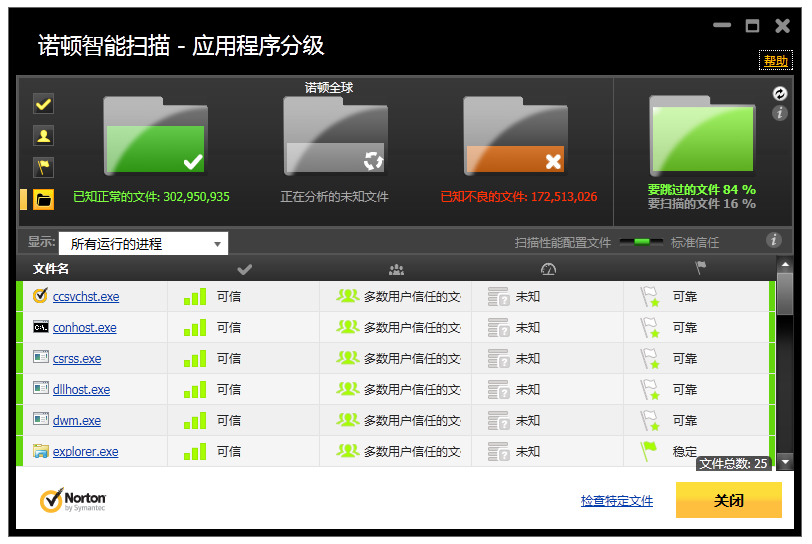Click 已知不良的文件 count text
812x544 pixels.
click(x=519, y=197)
